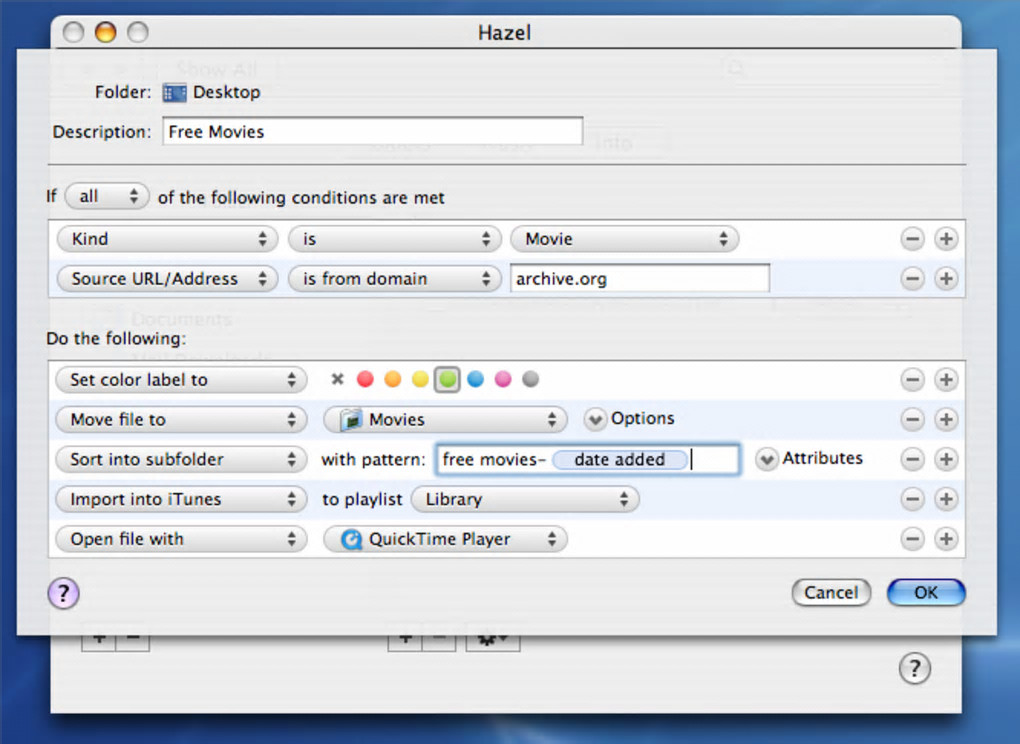Screen dimensions: 1020x744
Task: Remove the Move file to action
Action: [x=912, y=419]
